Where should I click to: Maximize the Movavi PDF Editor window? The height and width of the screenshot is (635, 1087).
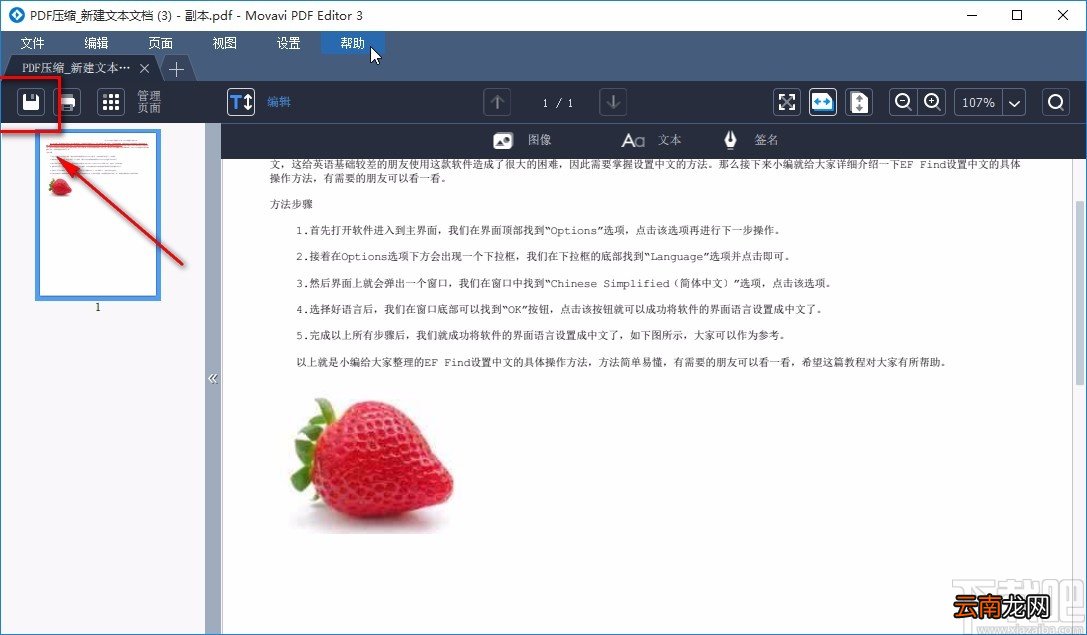pos(1017,15)
